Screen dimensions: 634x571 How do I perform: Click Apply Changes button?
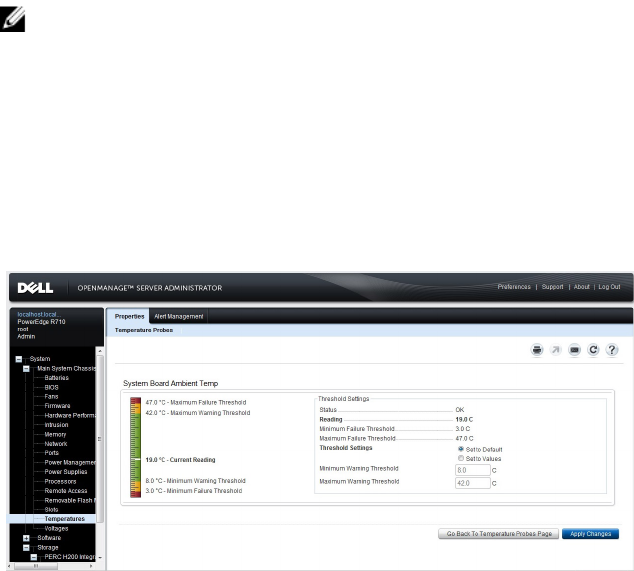click(590, 534)
